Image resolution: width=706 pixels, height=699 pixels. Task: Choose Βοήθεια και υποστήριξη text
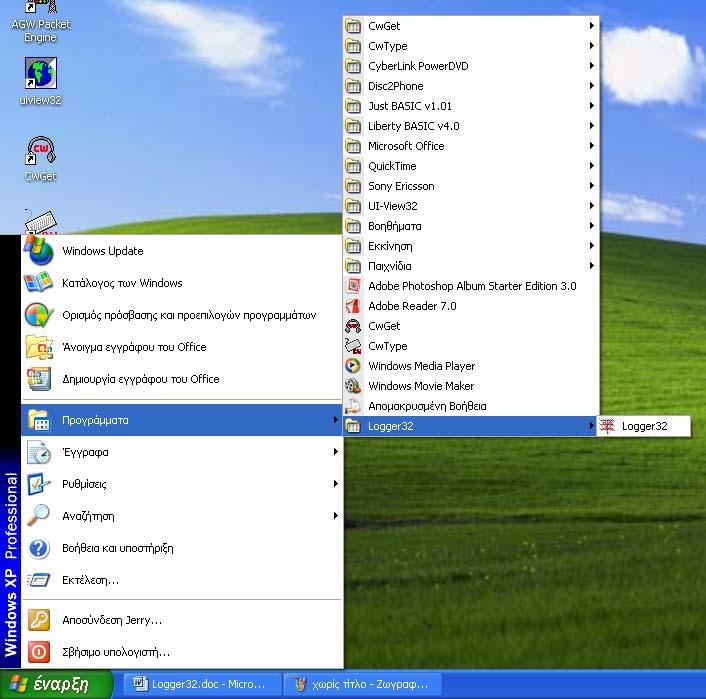[x=118, y=548]
